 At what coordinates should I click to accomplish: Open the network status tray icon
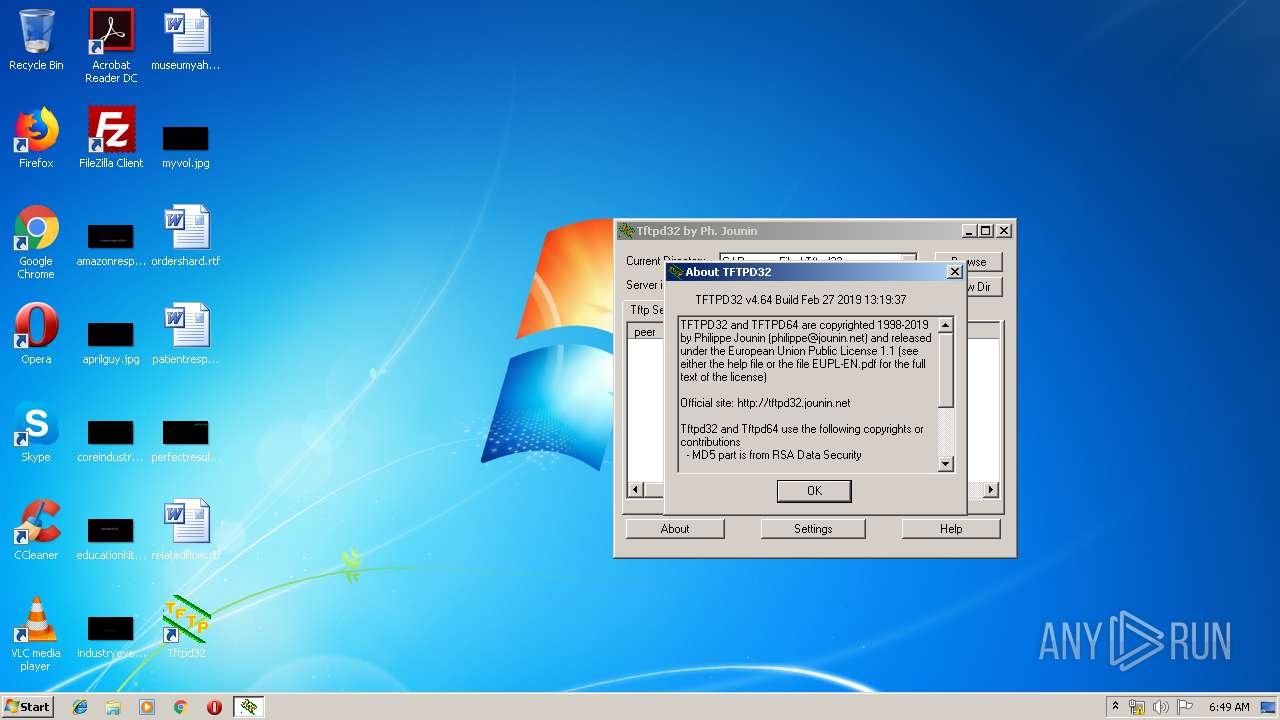[x=1137, y=707]
